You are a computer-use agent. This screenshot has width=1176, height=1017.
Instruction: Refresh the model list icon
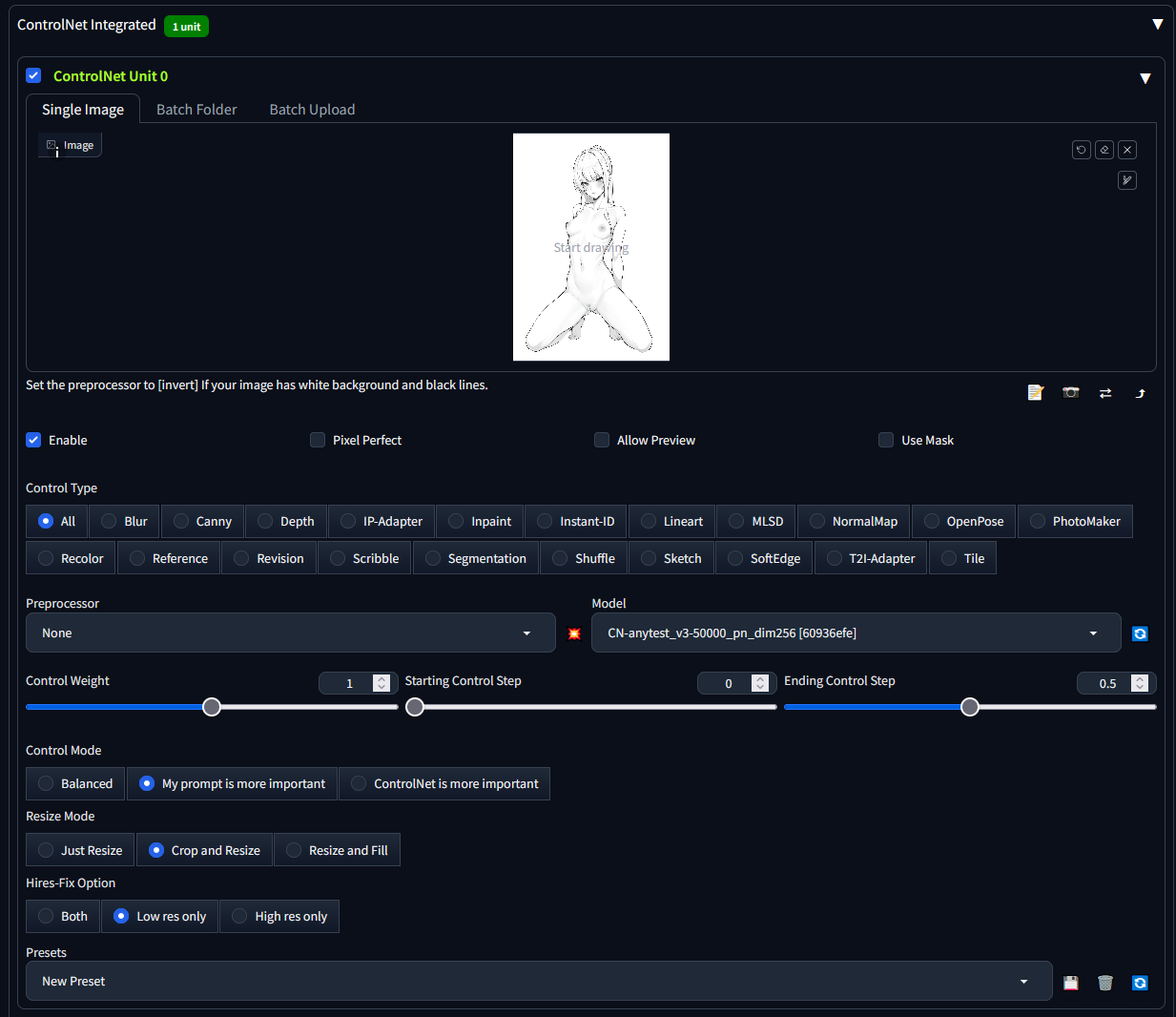coord(1140,633)
